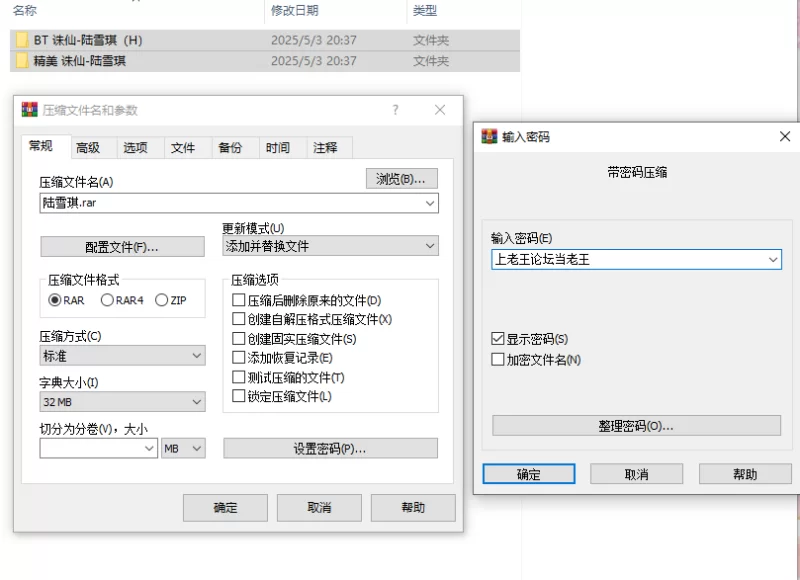Enable 测试压缩的文件 checkbox

coord(238,377)
